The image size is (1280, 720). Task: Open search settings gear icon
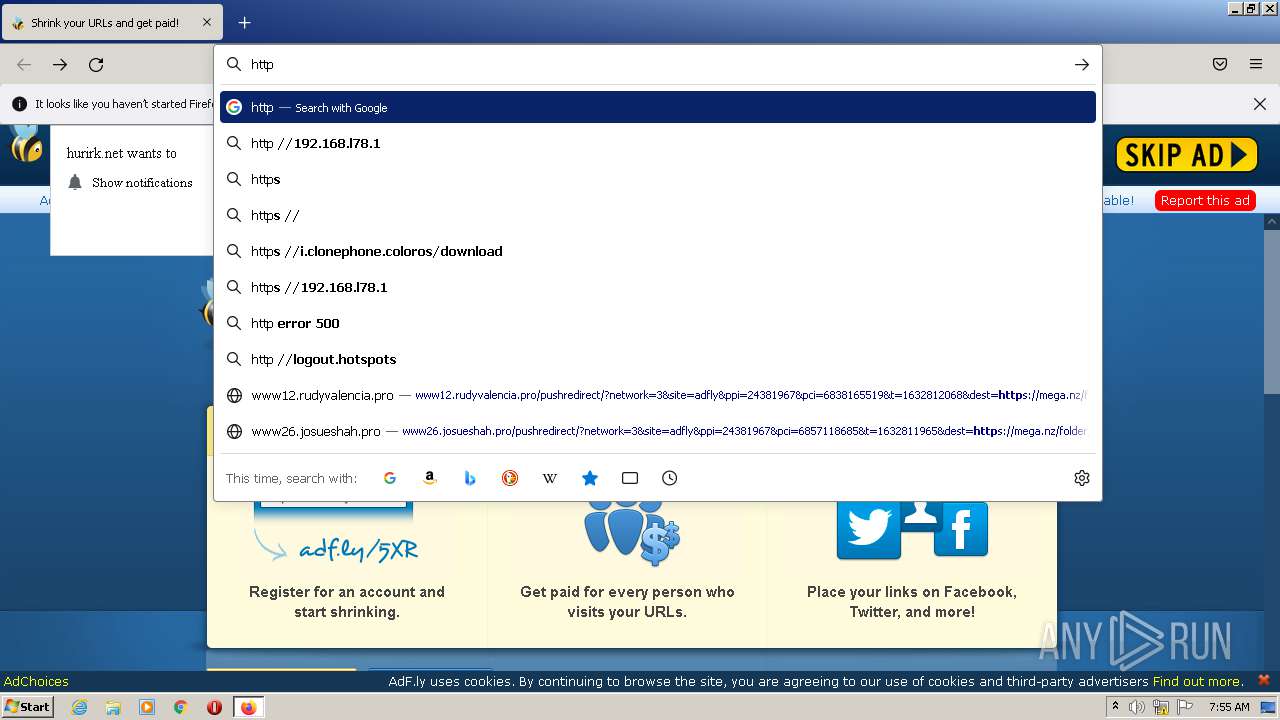pos(1081,478)
